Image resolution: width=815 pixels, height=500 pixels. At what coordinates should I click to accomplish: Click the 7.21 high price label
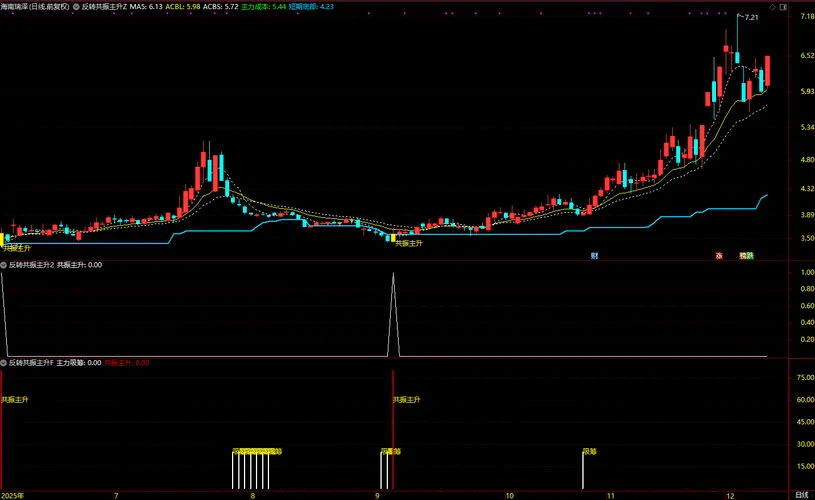tap(751, 17)
